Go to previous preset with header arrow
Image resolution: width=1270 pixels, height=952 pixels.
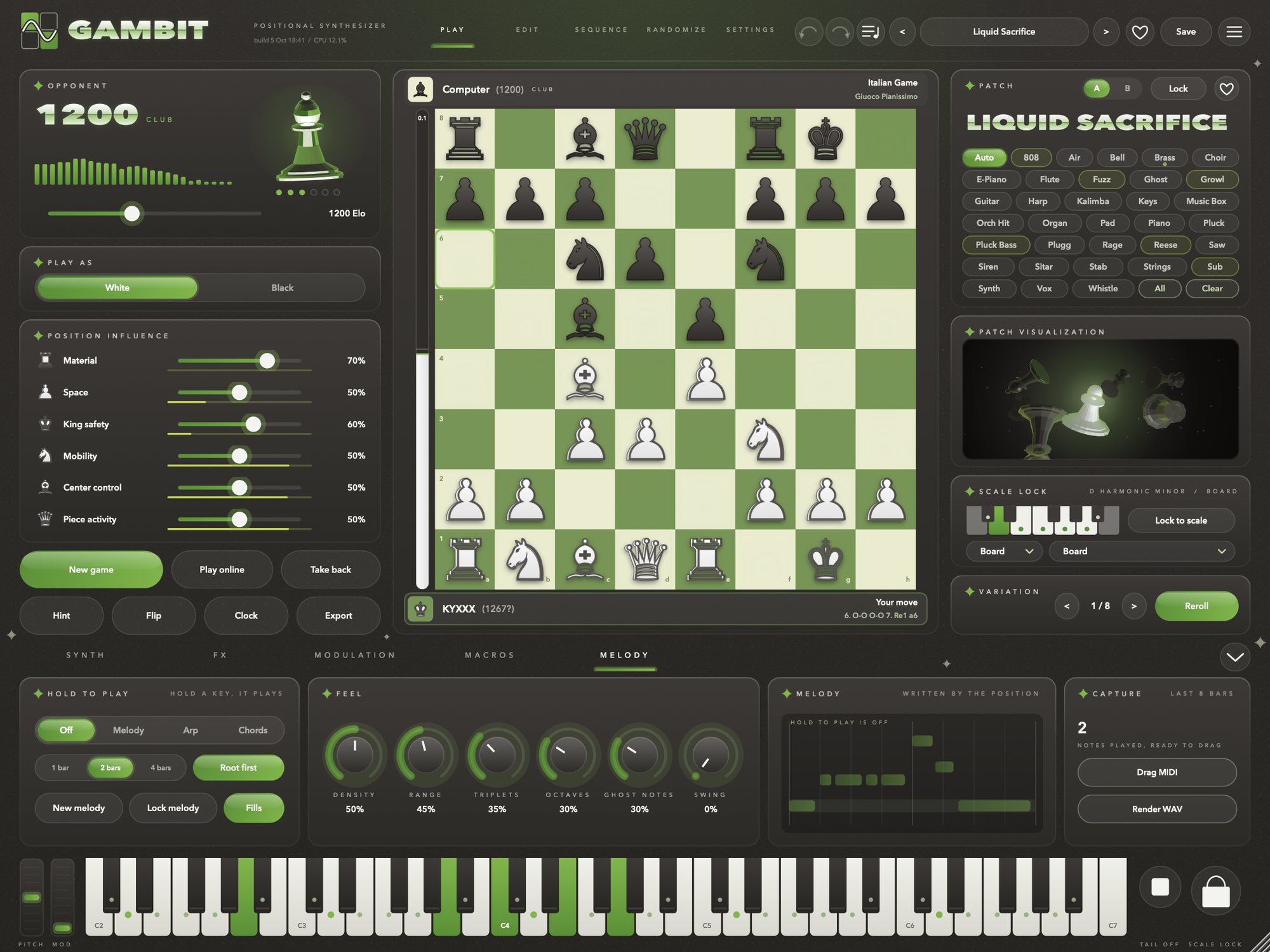pyautogui.click(x=902, y=32)
